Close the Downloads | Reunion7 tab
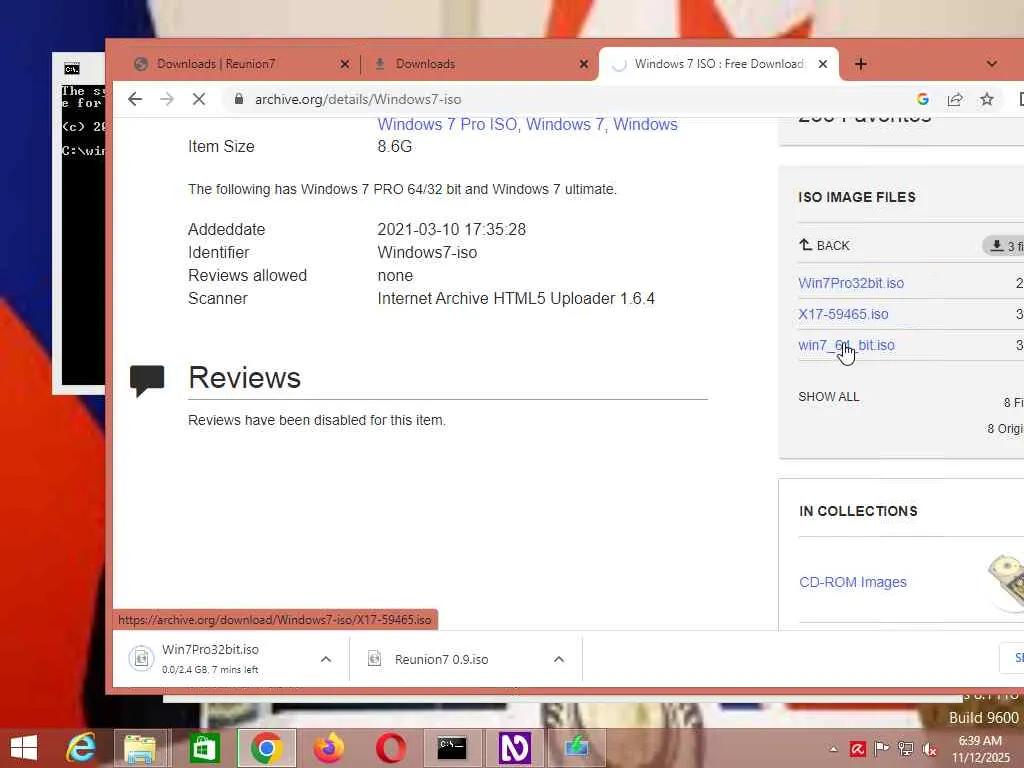Image resolution: width=1024 pixels, height=768 pixels. point(345,64)
